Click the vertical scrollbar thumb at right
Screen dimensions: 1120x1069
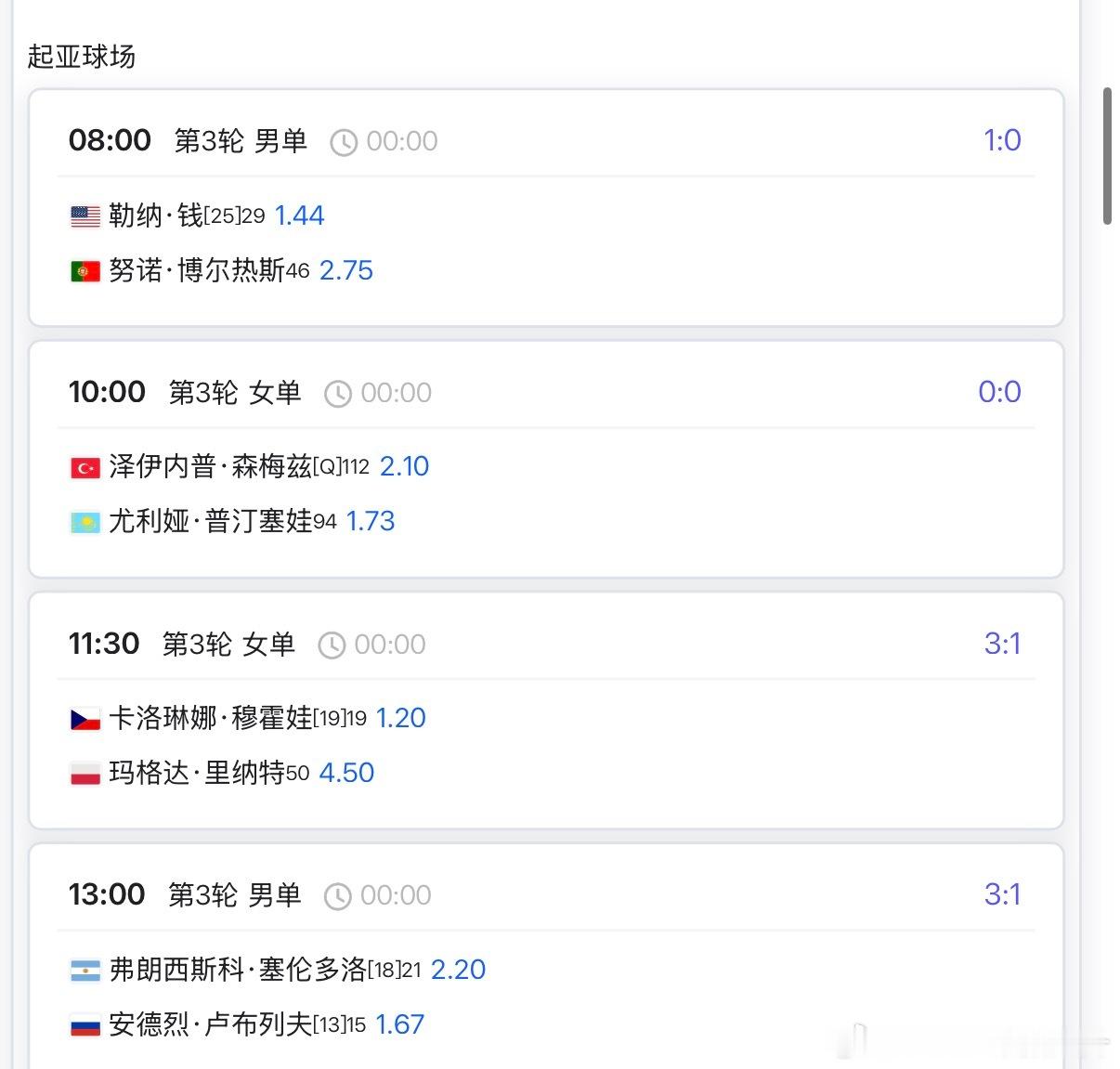pos(1107,156)
